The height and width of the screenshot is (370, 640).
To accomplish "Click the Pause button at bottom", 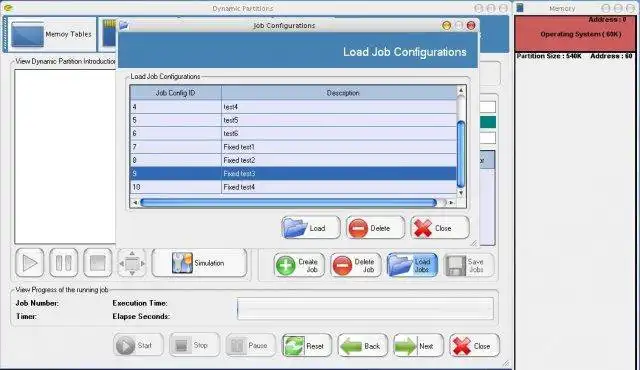I will coord(250,346).
